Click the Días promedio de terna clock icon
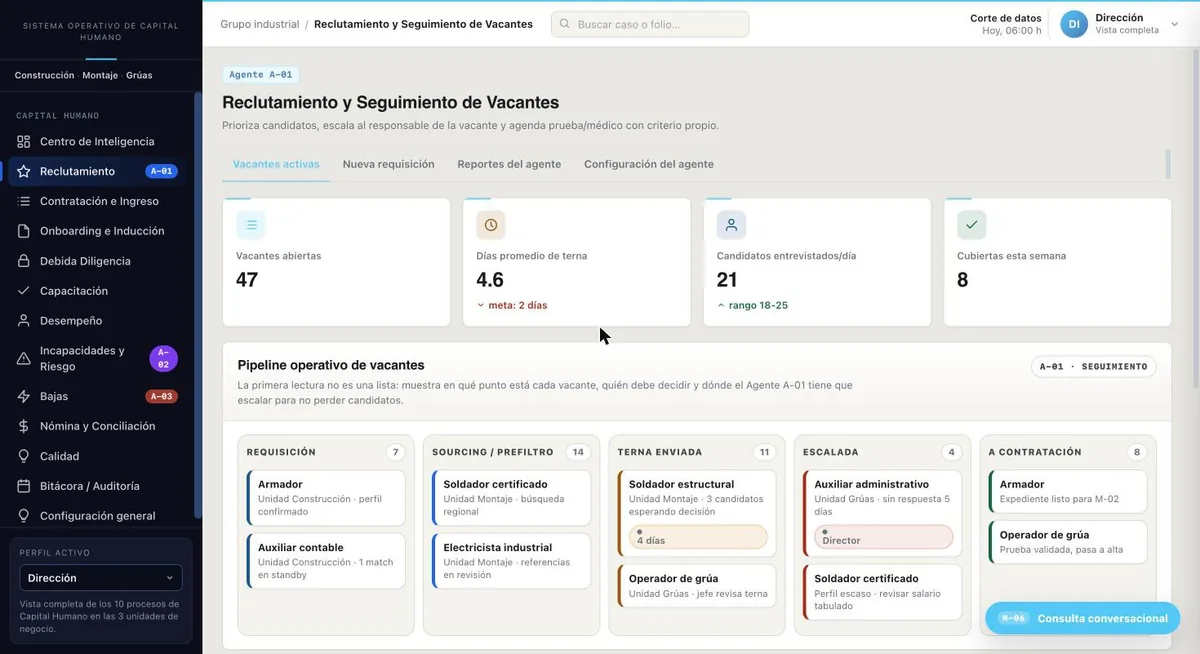The height and width of the screenshot is (654, 1200). tap(491, 225)
